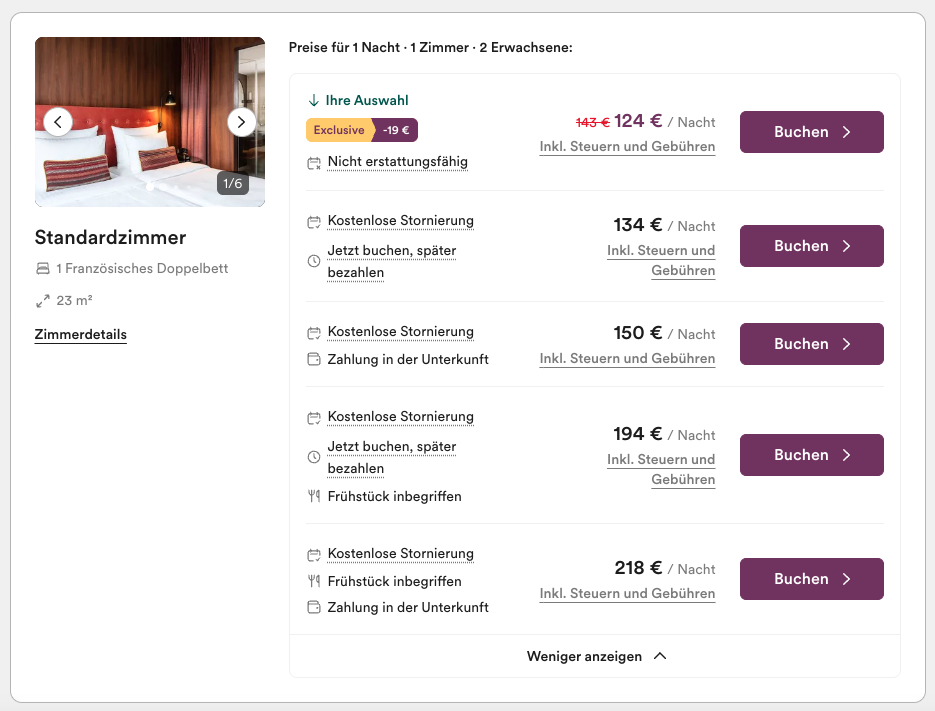Click the room size icon next to 23 m²
This screenshot has height=711, width=935.
(43, 301)
